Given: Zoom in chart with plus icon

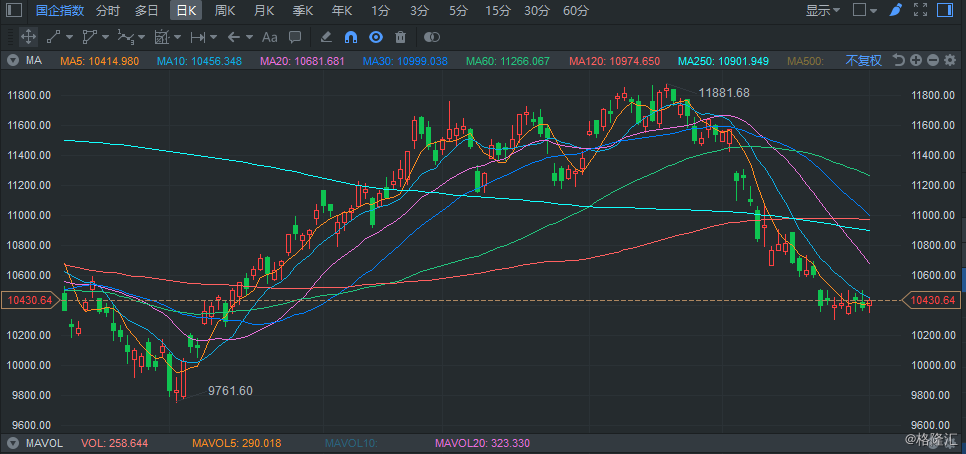Looking at the screenshot, I should 916,60.
